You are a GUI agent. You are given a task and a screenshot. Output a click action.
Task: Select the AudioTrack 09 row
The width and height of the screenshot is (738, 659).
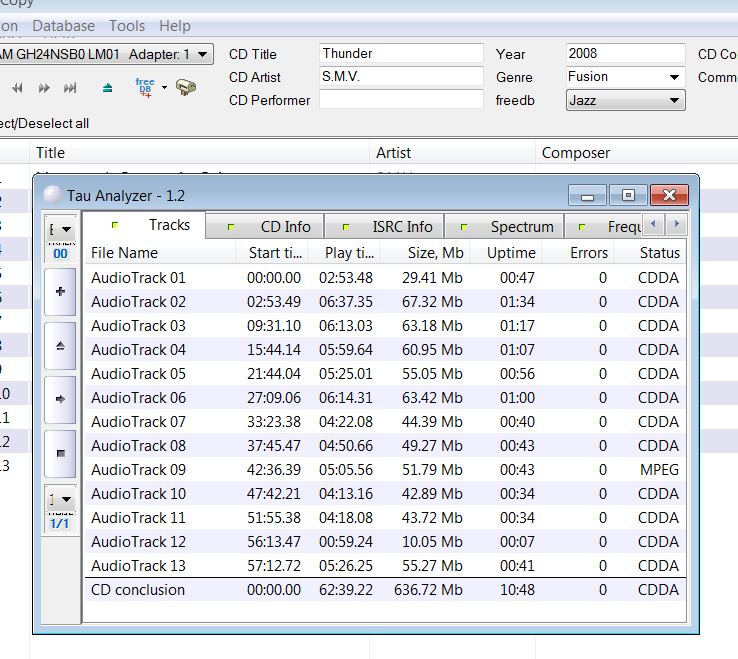point(385,469)
